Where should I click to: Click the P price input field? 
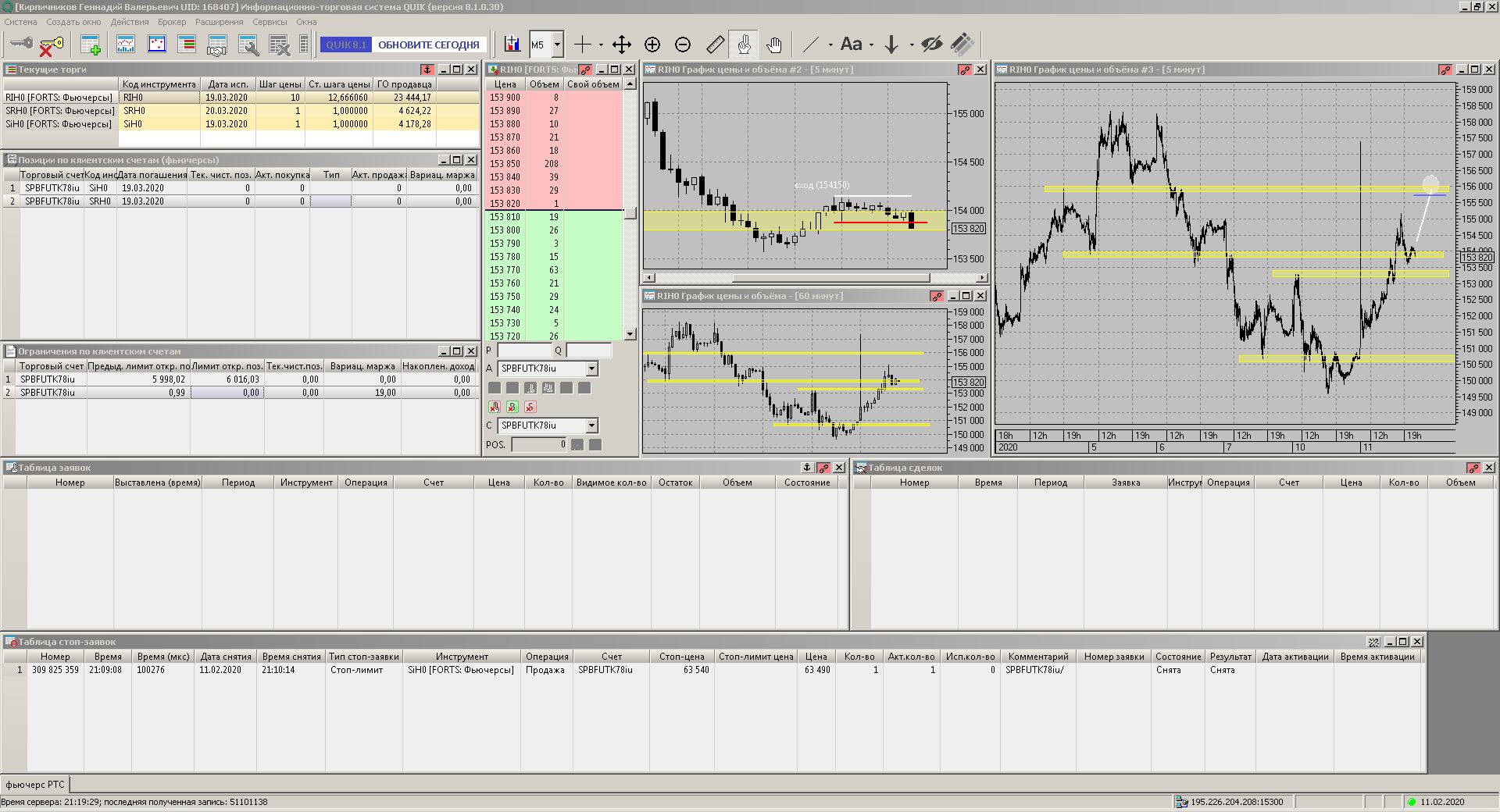point(524,351)
